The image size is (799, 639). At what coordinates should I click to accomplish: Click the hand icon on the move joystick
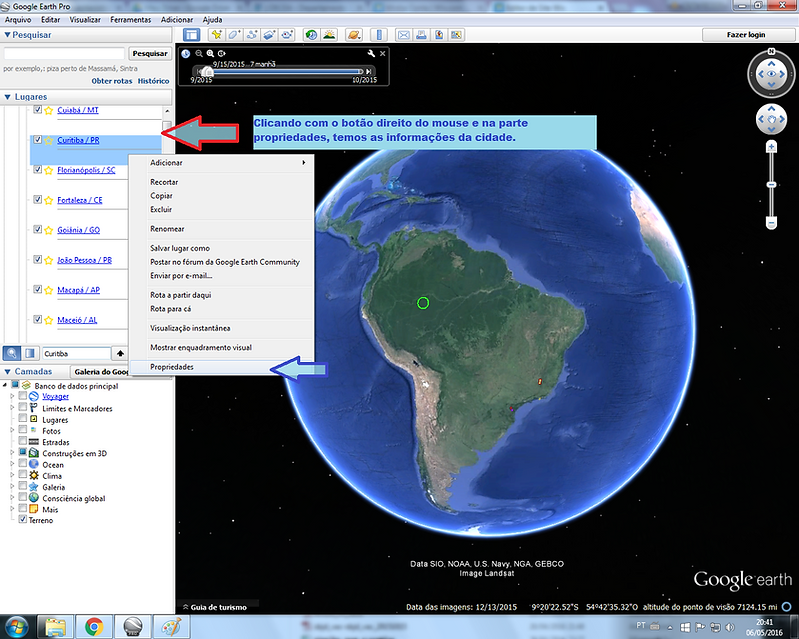[x=771, y=119]
